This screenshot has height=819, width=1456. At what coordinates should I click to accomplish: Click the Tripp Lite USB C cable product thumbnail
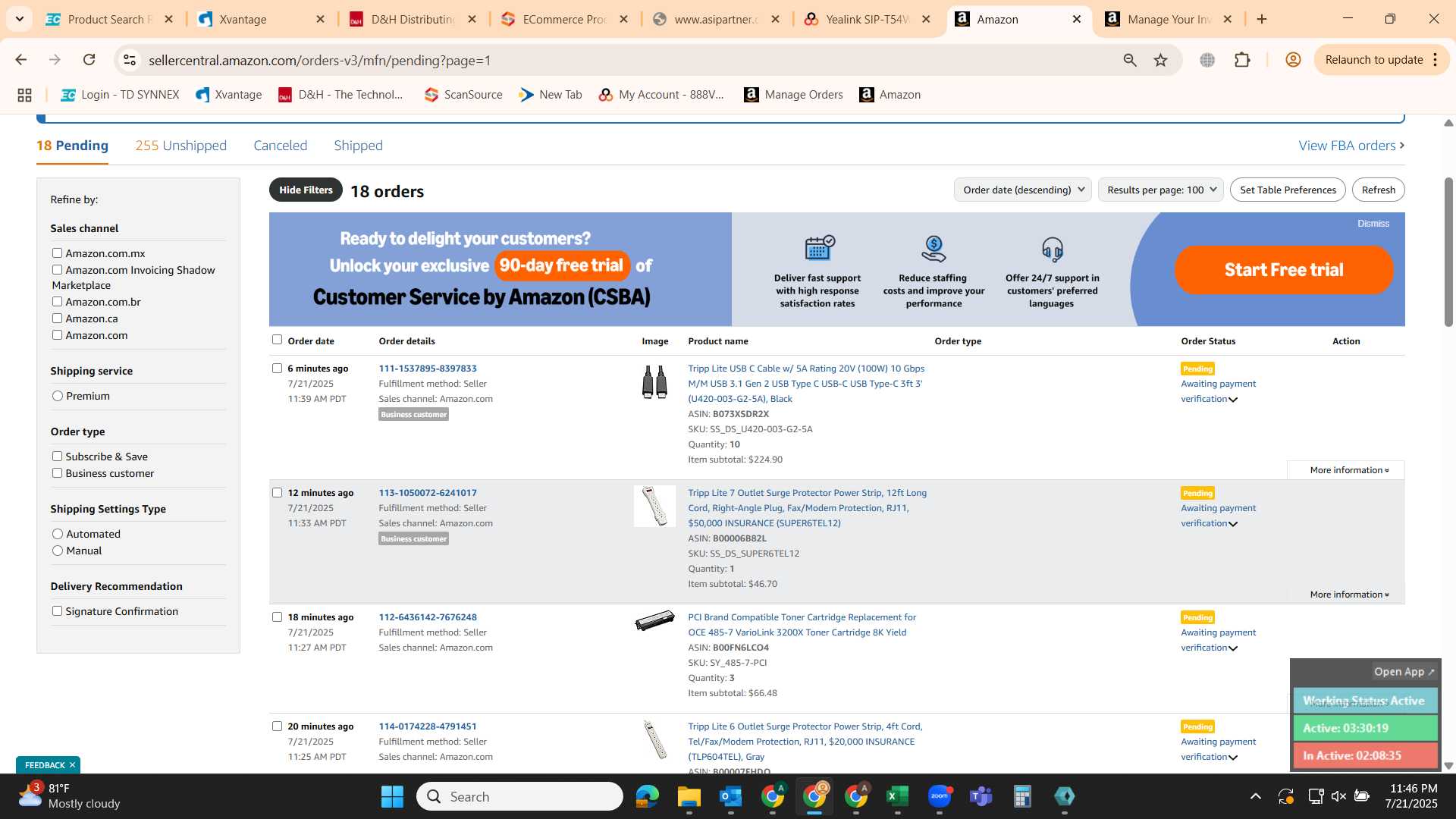tap(654, 381)
